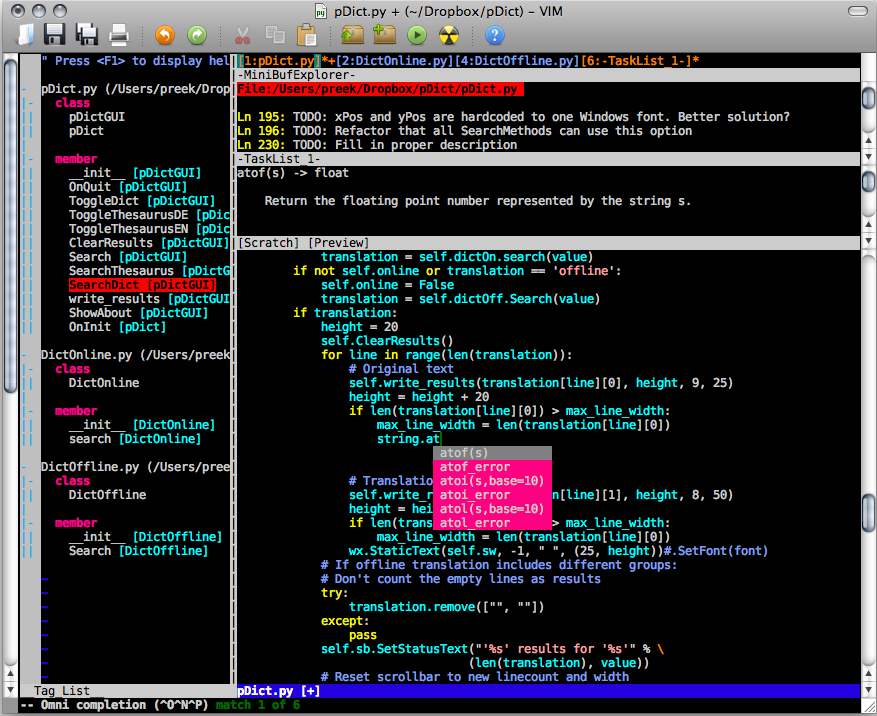The image size is (877, 716).
Task: Collapse the DictOnline.py fold marker
Action: (x=26, y=355)
